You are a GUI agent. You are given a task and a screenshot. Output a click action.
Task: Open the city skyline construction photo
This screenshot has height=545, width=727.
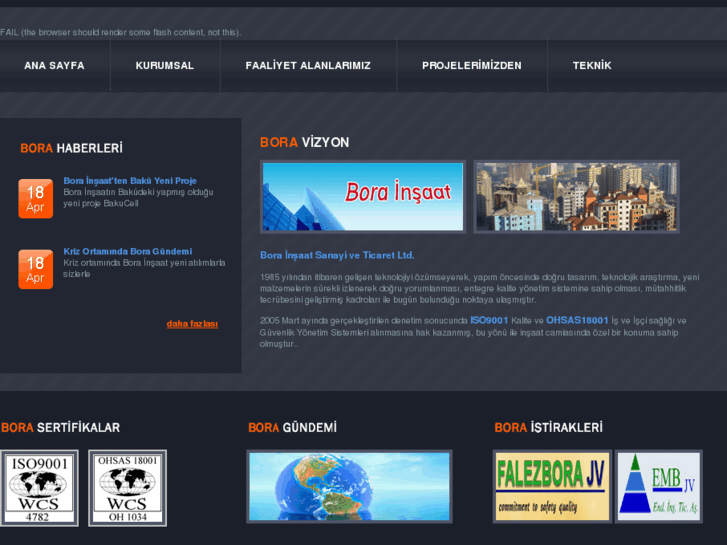point(576,197)
